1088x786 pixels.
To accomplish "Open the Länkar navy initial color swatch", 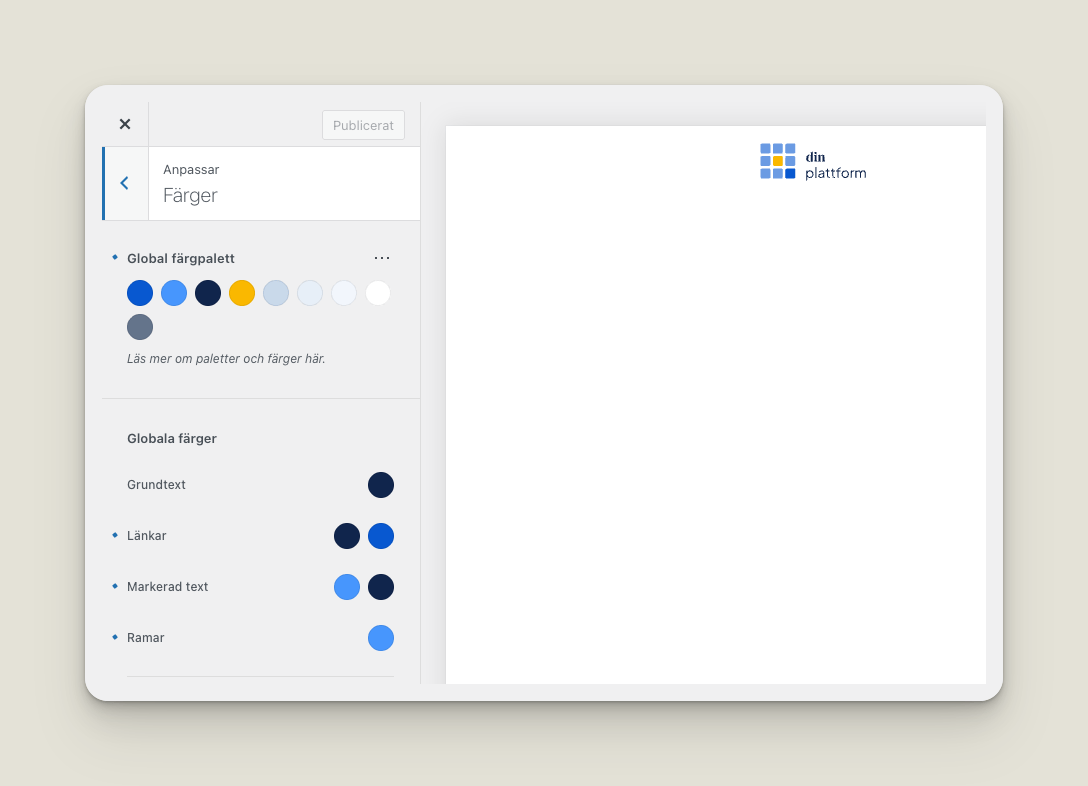I will pos(347,536).
